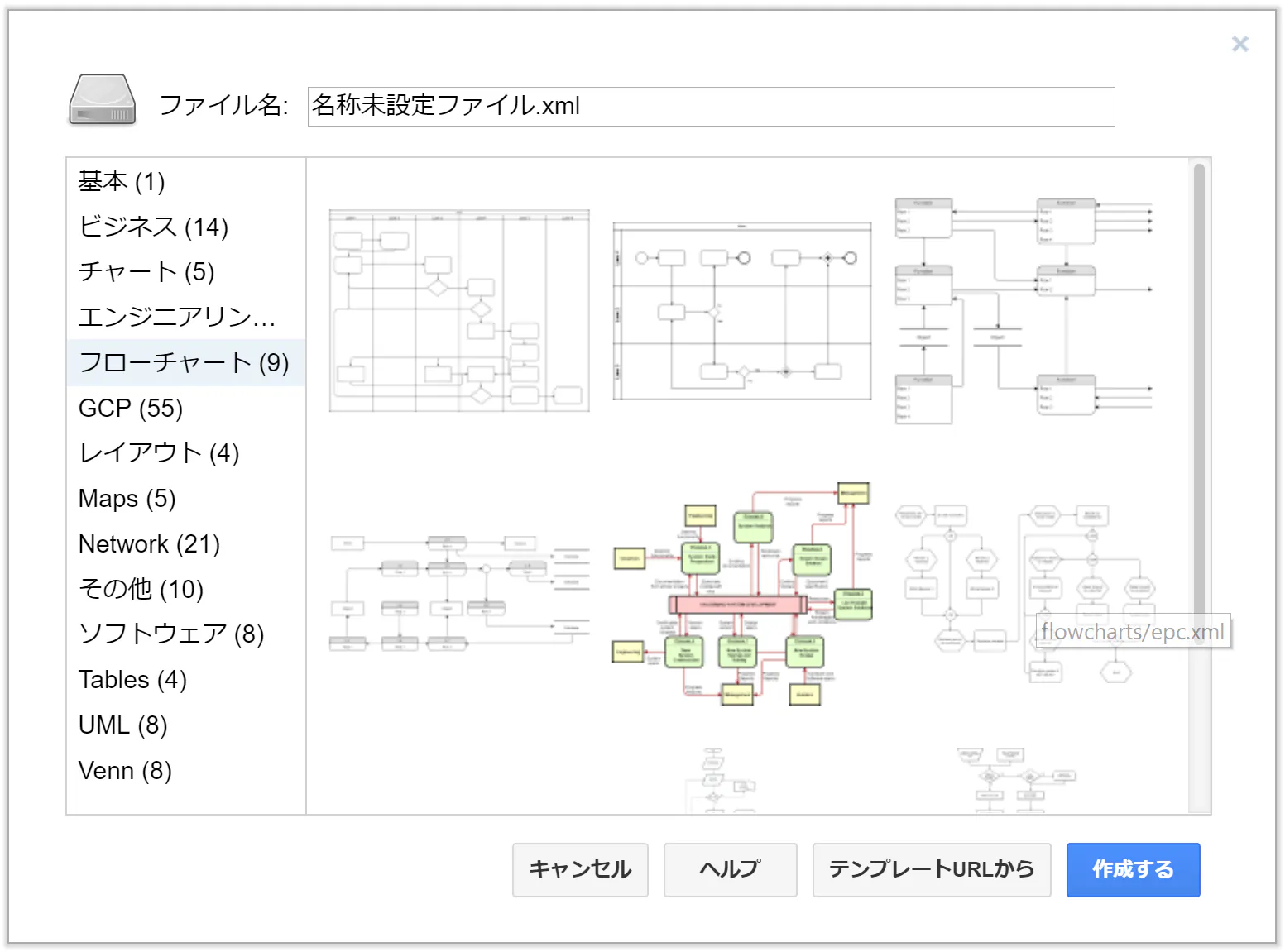Choose the partially visible vertical flowchart thumbnail
The image size is (1285, 952).
(x=720, y=779)
